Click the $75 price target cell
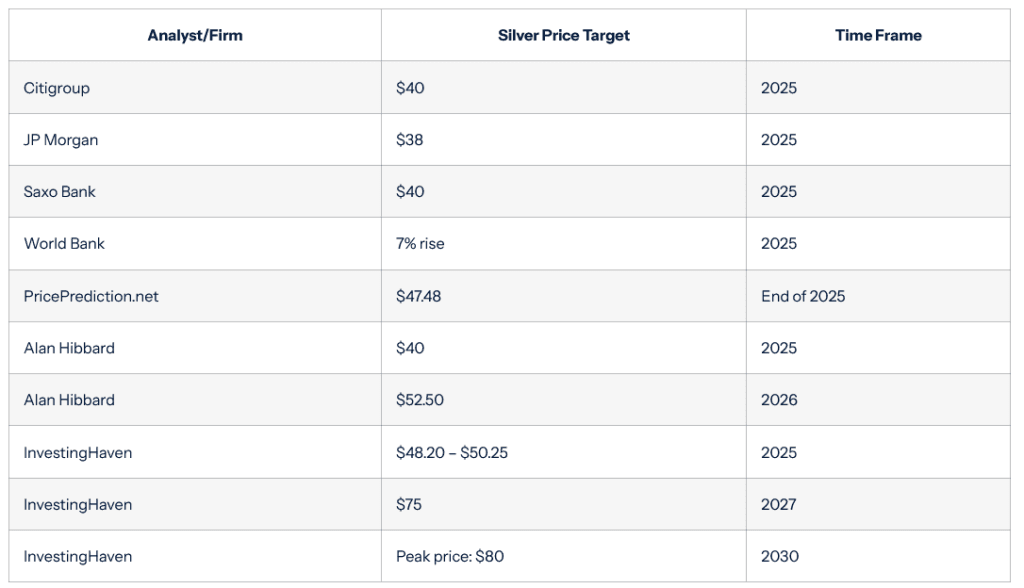The image size is (1024, 588). coord(409,505)
